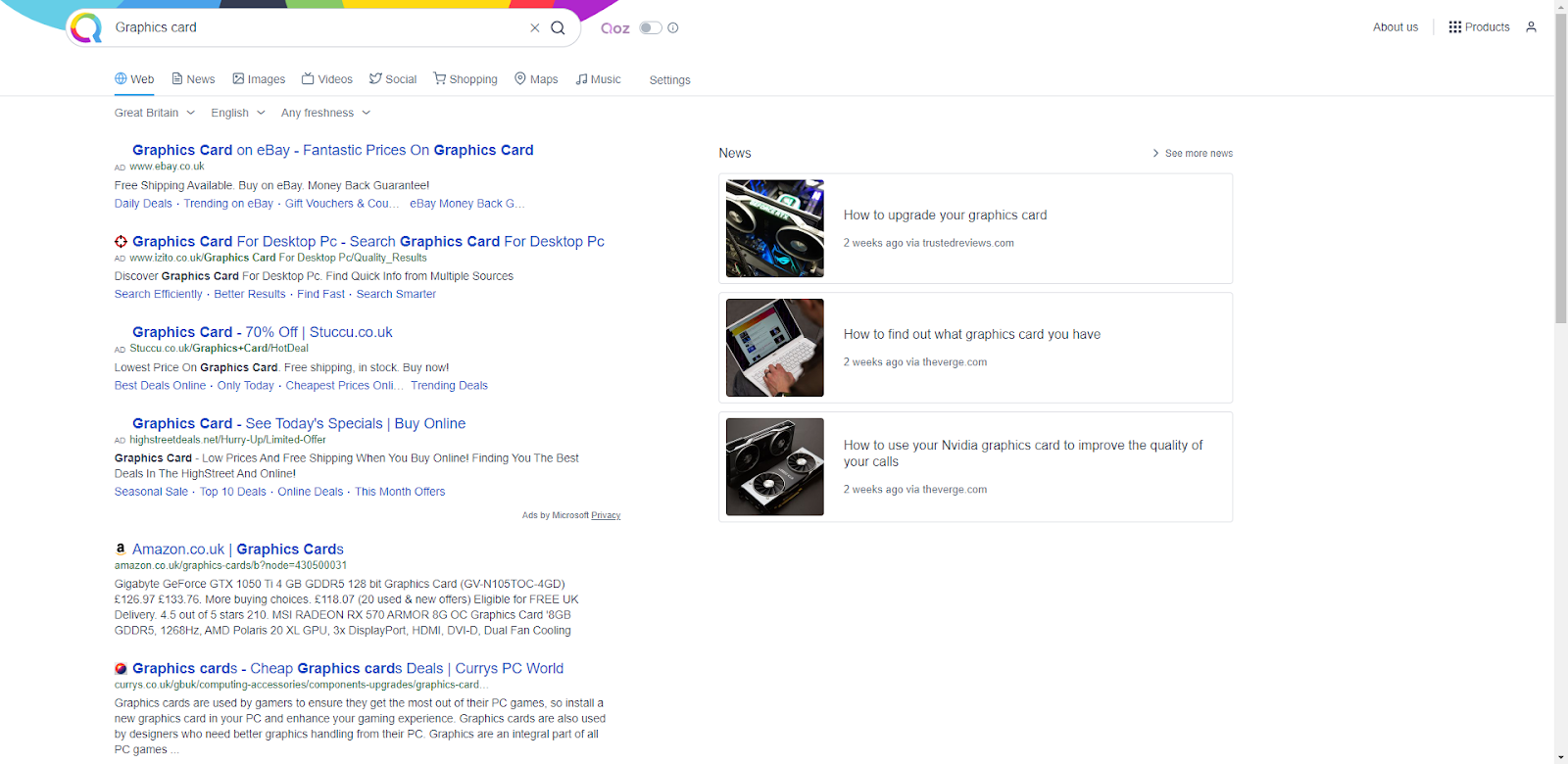
Task: Switch to the Maps tab
Action: pos(536,79)
